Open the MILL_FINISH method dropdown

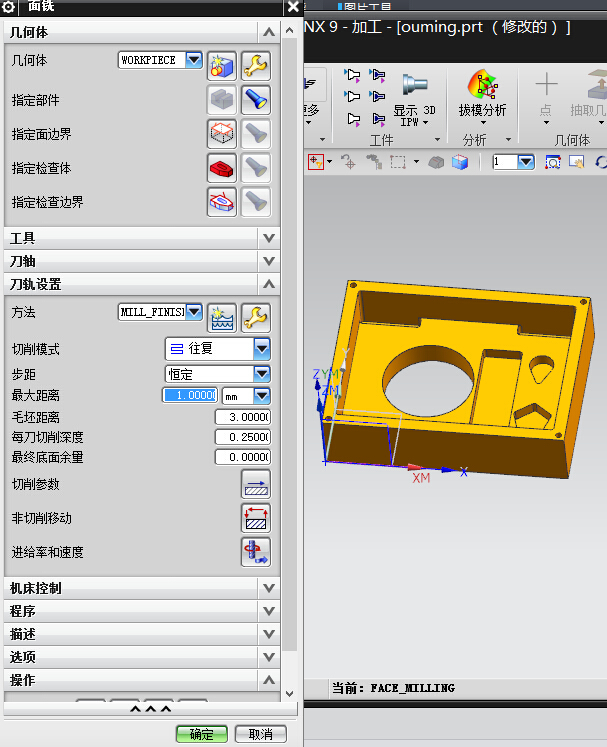pos(194,312)
